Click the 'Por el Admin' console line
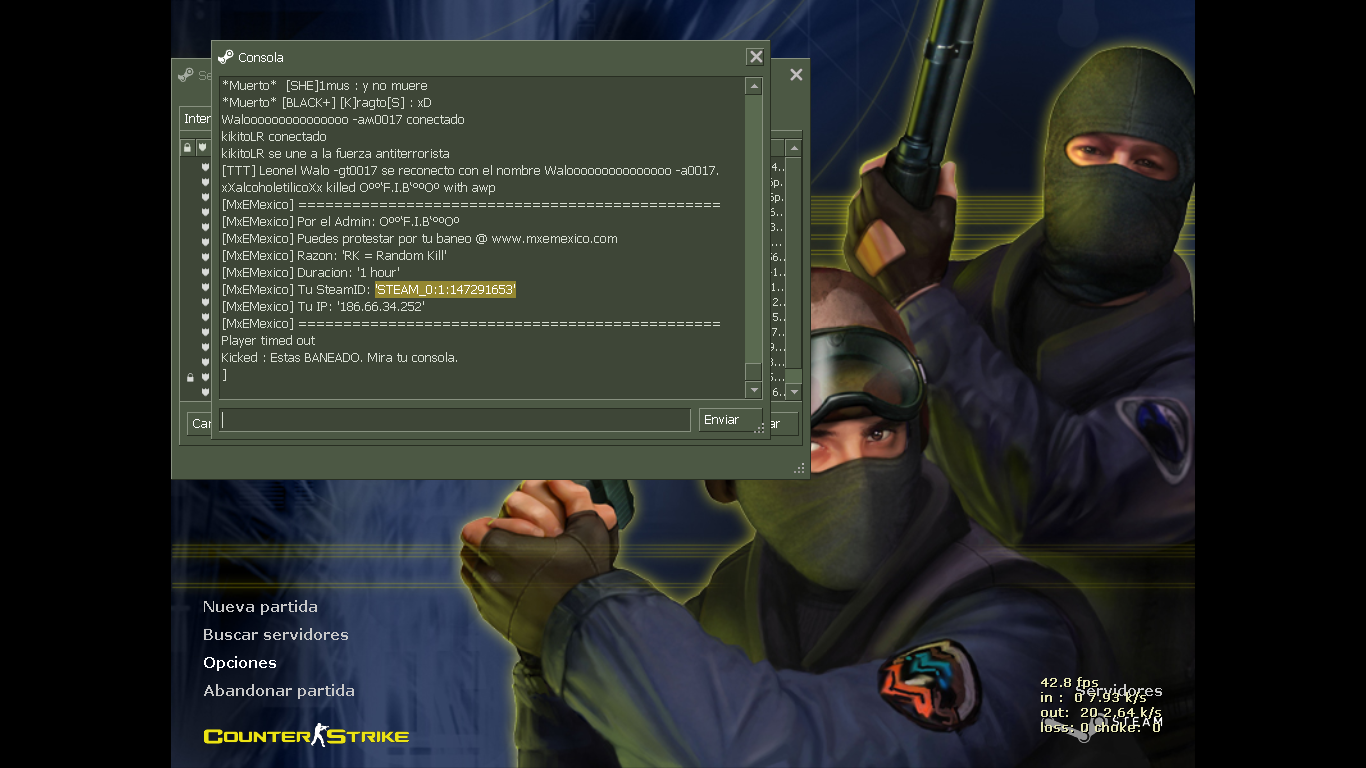This screenshot has width=1366, height=768. tap(340, 221)
